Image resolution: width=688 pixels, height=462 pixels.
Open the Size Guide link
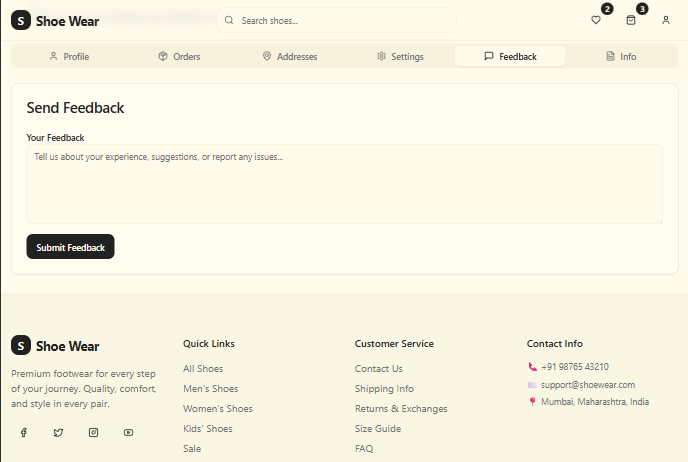point(378,429)
